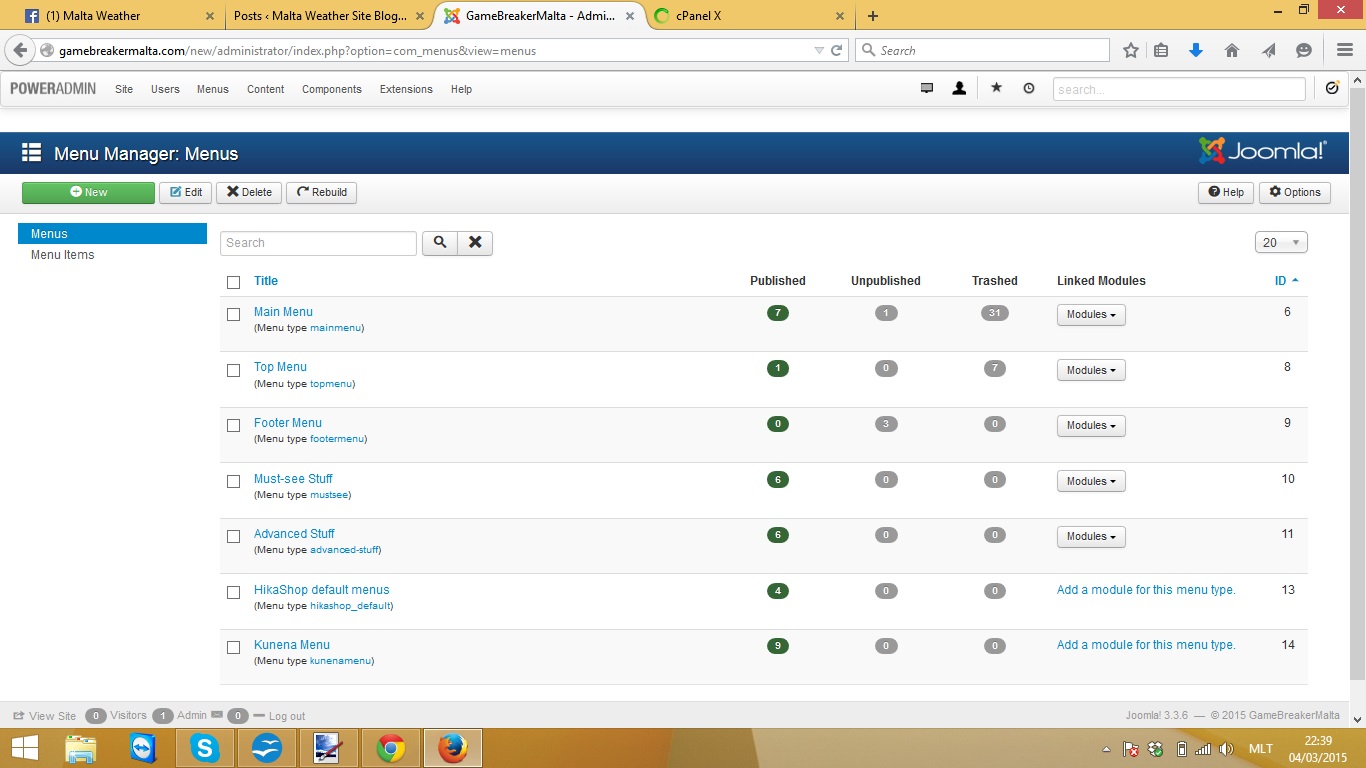Click the Kunena Menu published count 9
The image size is (1366, 768).
click(778, 646)
